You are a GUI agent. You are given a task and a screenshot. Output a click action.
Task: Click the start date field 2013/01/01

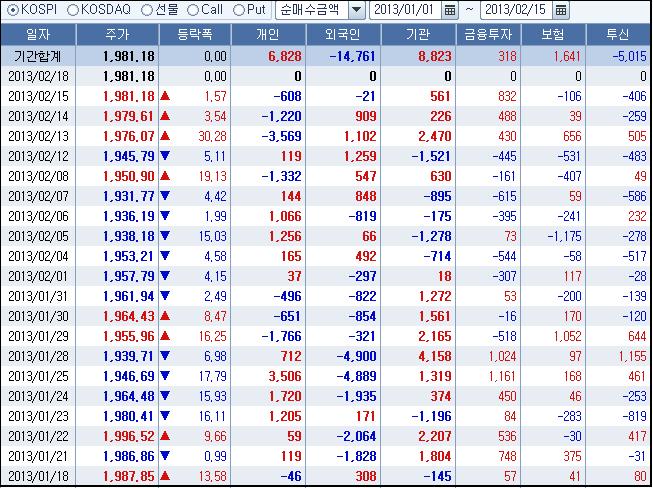[x=405, y=10]
